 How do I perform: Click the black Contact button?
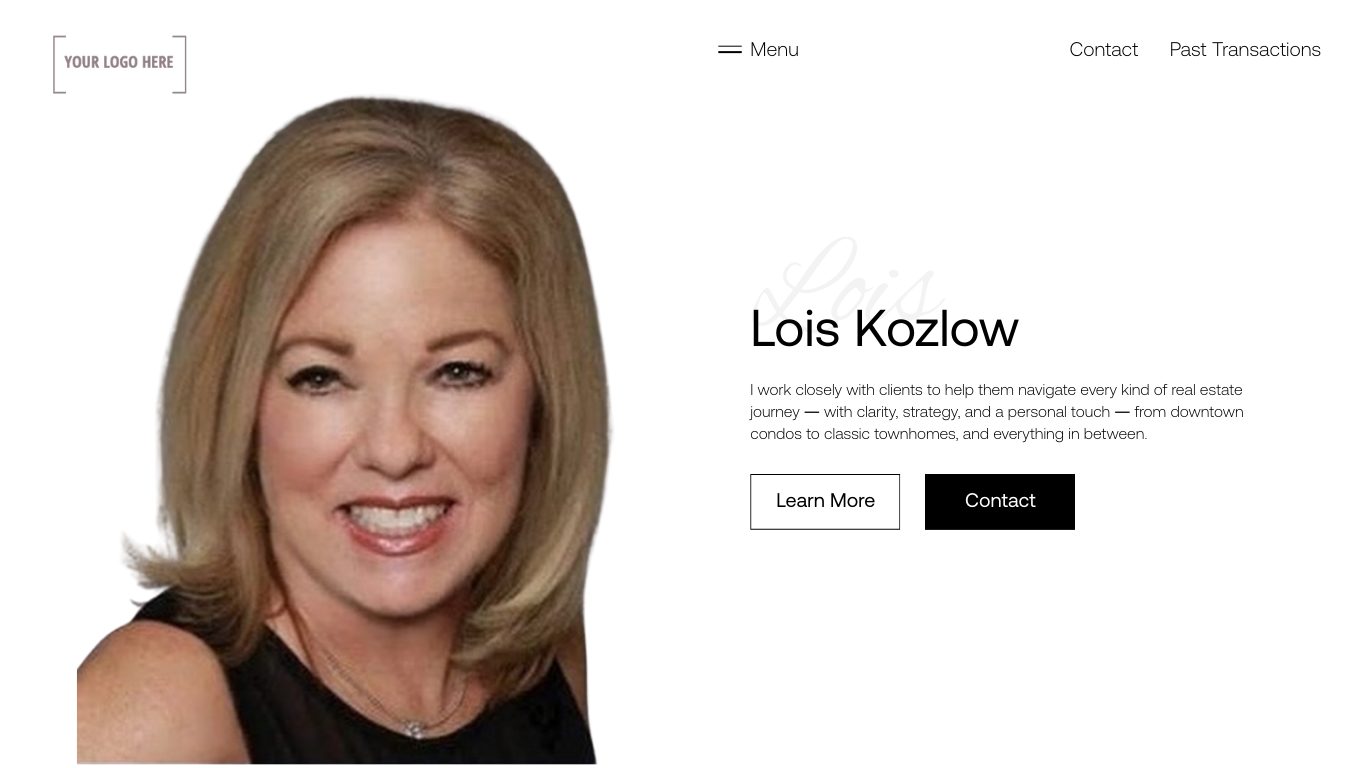tap(1000, 501)
